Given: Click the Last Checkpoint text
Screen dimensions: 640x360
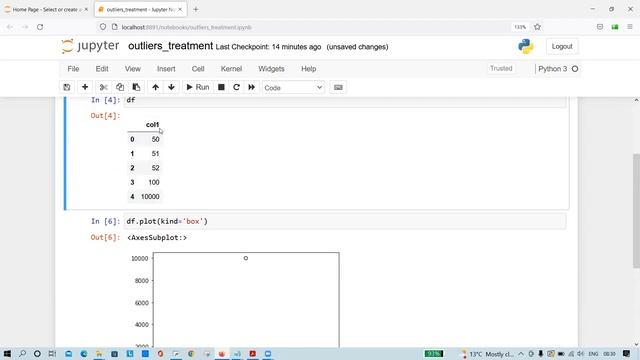Looking at the screenshot, I should tap(268, 47).
